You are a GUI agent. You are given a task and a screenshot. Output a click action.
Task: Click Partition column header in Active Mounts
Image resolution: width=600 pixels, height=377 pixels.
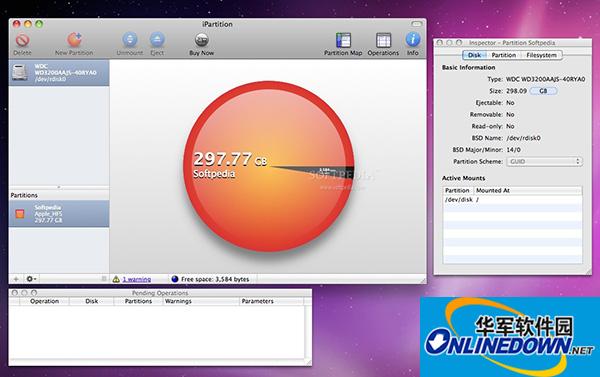click(x=458, y=190)
